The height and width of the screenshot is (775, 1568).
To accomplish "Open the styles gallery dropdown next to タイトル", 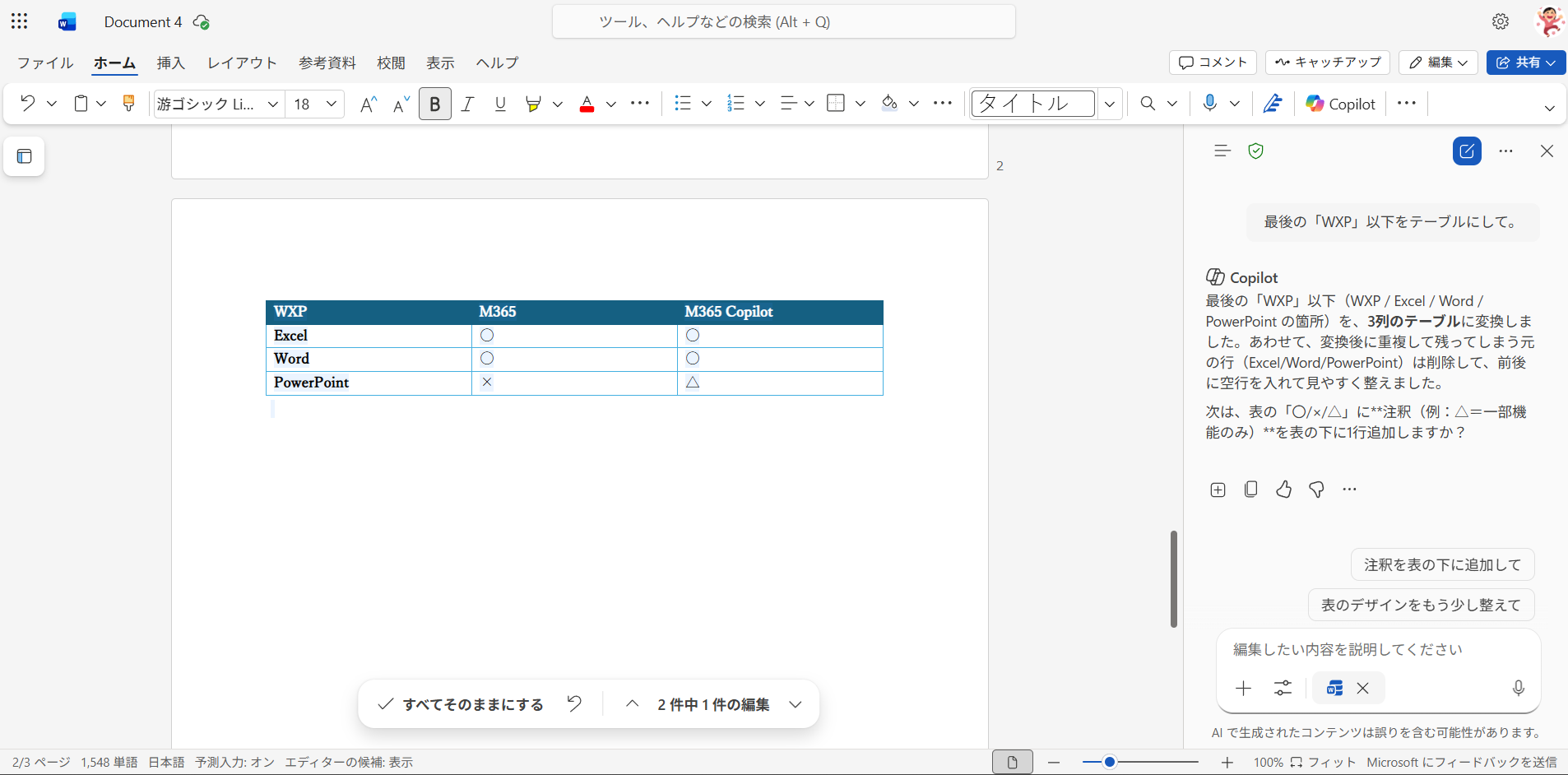I will pyautogui.click(x=1110, y=104).
